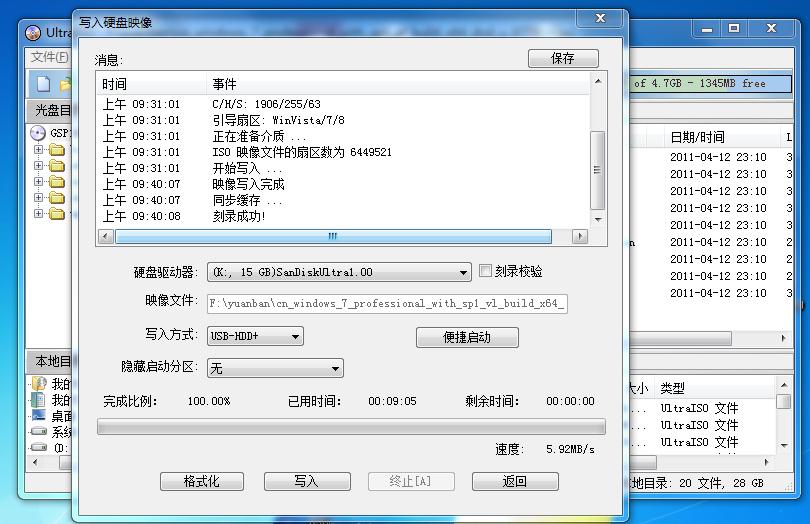Click the message list scroll up arrow
Image resolution: width=810 pixels, height=524 pixels.
pyautogui.click(x=598, y=81)
